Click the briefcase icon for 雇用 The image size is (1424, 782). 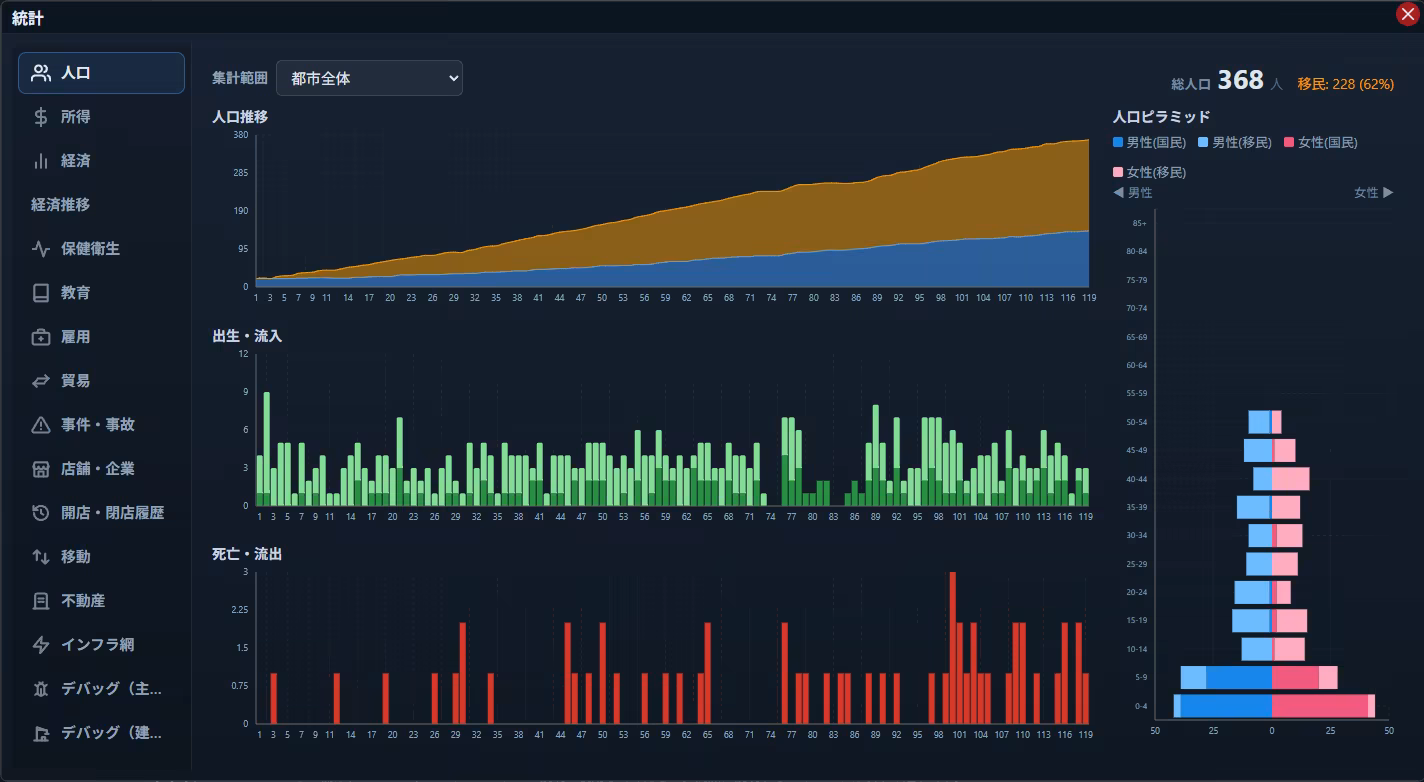[x=41, y=337]
